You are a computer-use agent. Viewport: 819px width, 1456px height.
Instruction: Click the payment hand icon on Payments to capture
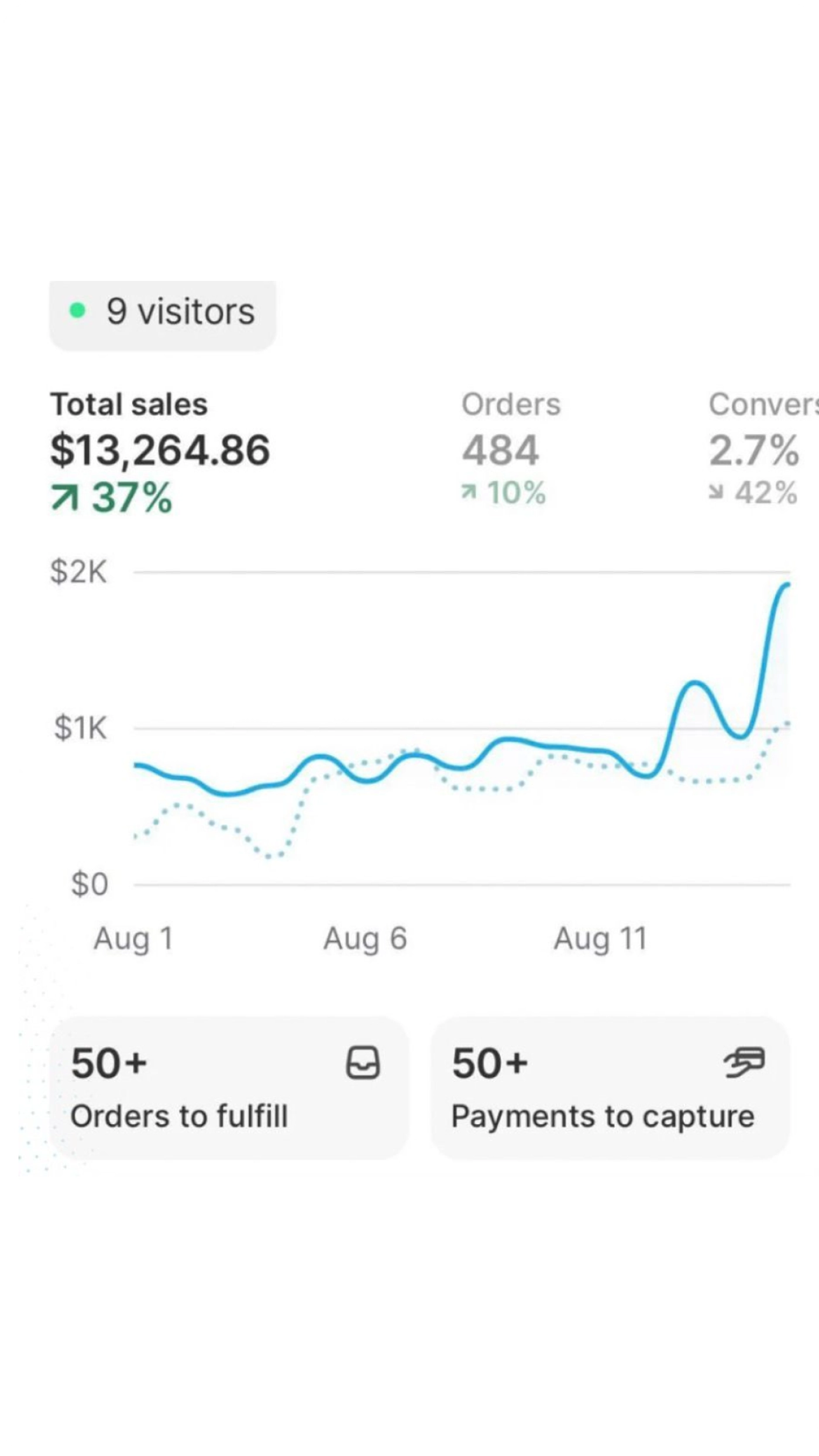(x=744, y=1062)
